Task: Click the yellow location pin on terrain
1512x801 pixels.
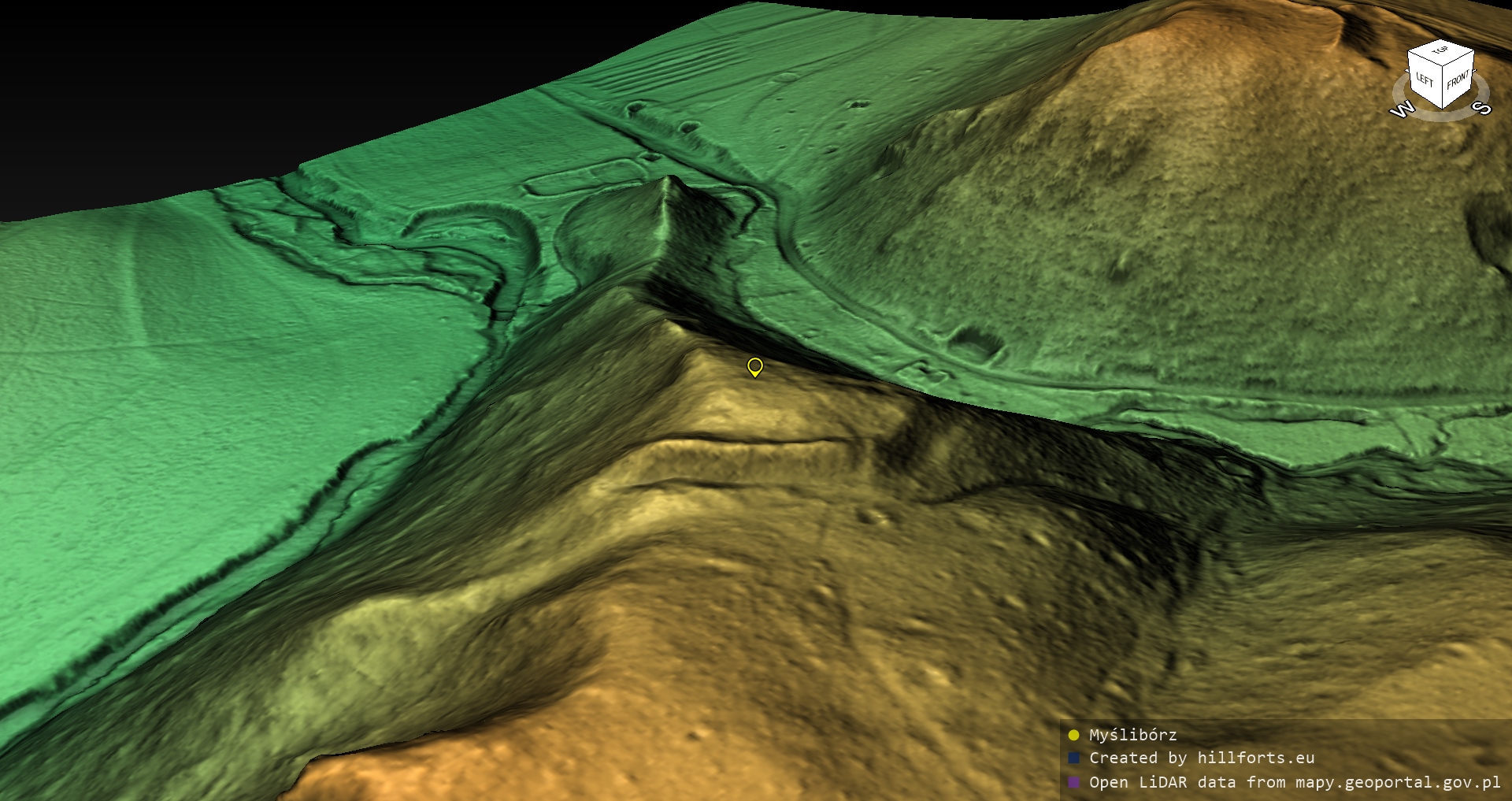Action: [754, 366]
